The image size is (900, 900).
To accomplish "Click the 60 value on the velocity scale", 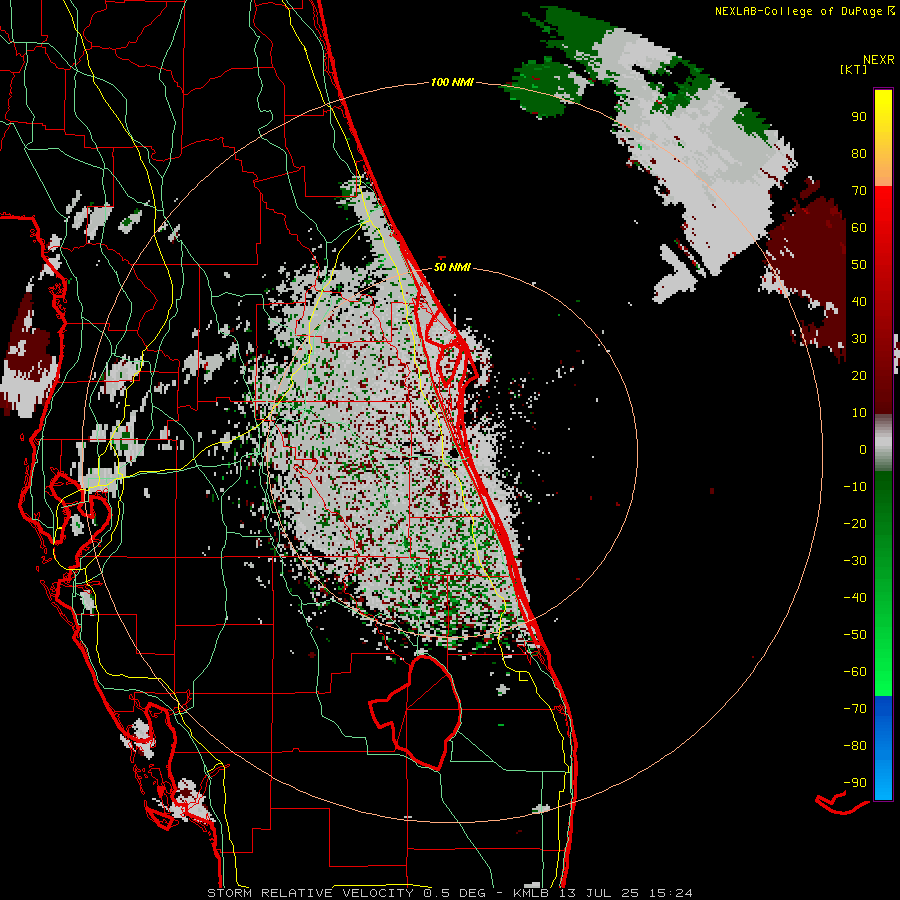I will point(859,228).
